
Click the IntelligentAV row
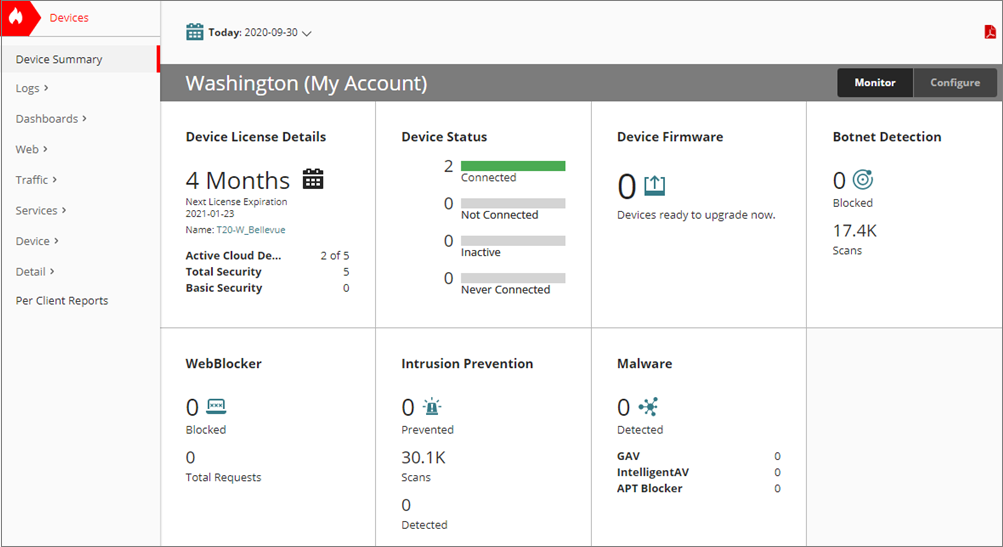pyautogui.click(x=699, y=472)
